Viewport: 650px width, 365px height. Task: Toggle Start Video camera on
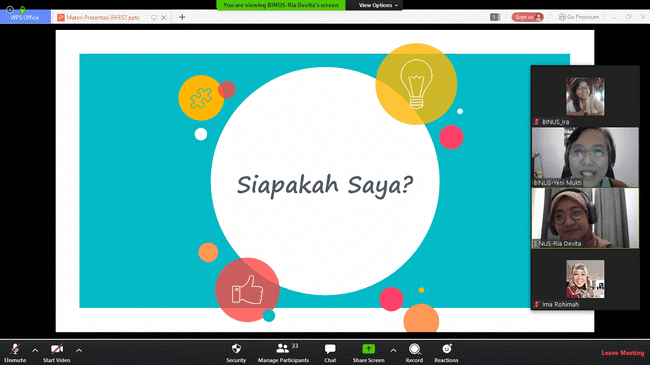coord(57,353)
